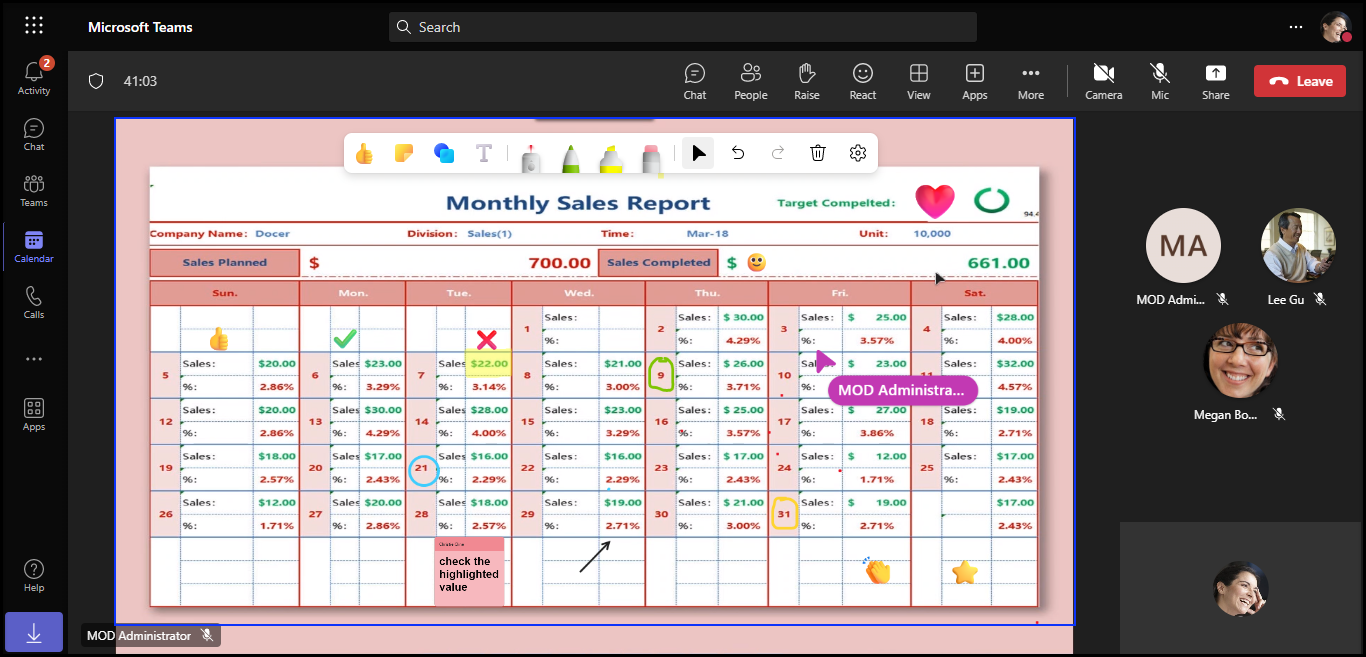The width and height of the screenshot is (1366, 657).
Task: Click the Search box
Action: 682,27
